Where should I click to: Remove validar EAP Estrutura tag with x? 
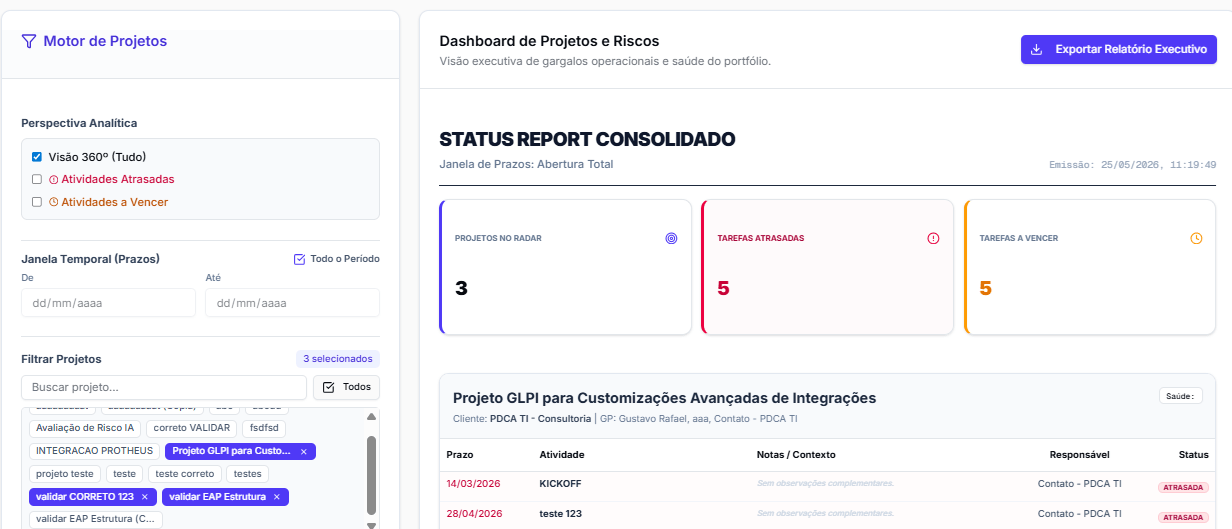276,497
